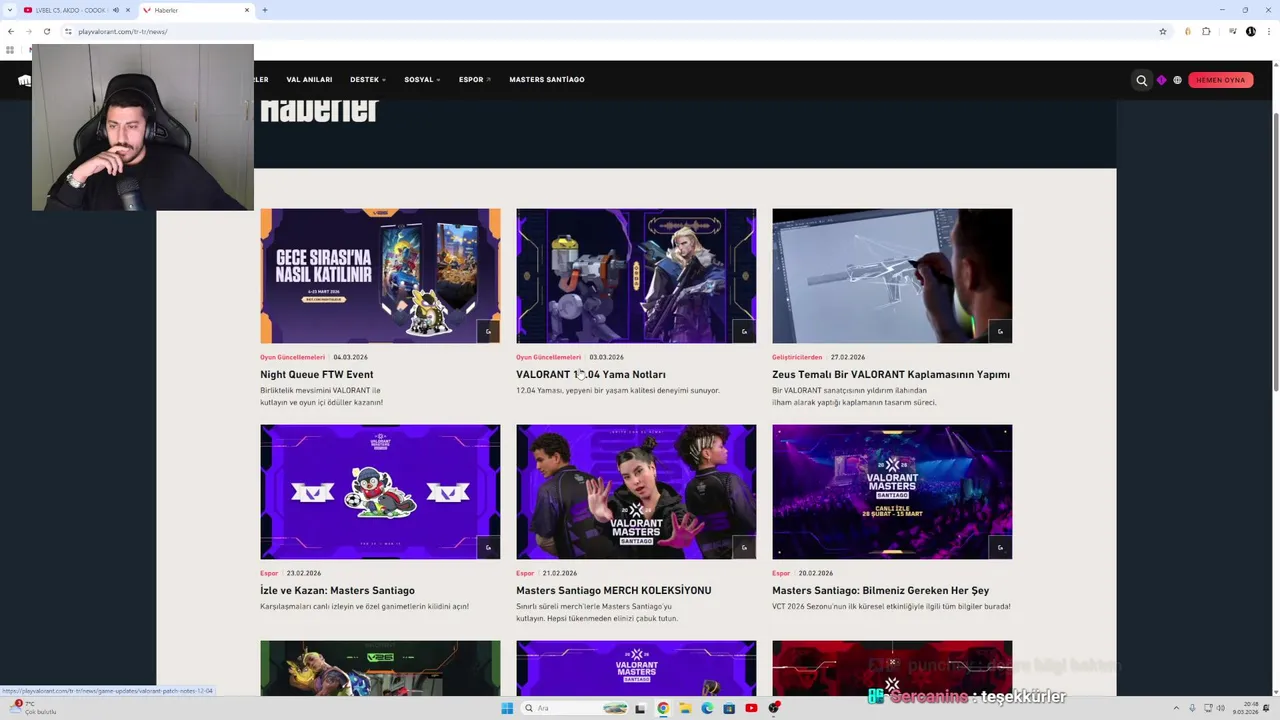Open File Explorer from the taskbar

pos(685,708)
